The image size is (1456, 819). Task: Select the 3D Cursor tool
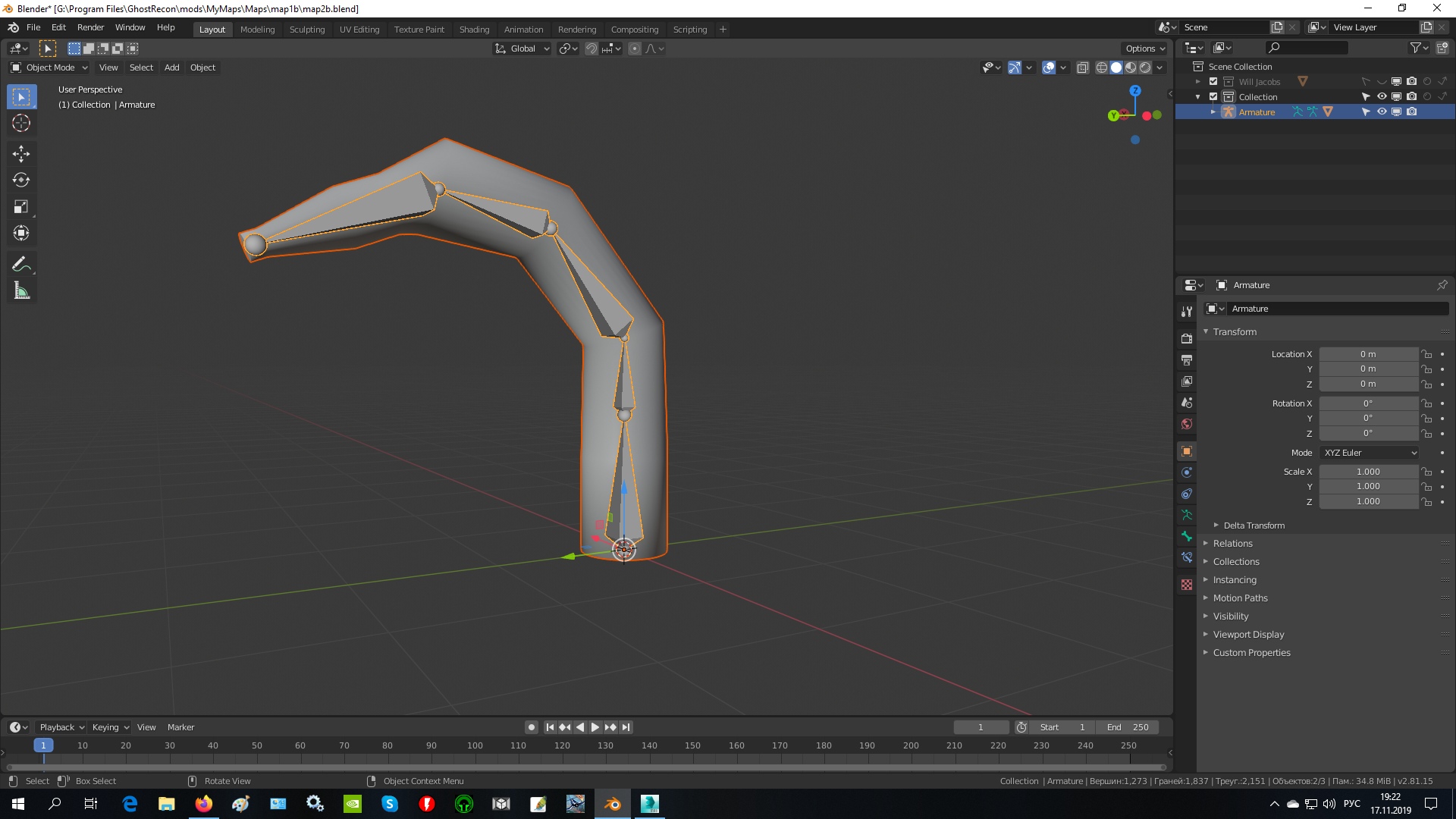(21, 124)
